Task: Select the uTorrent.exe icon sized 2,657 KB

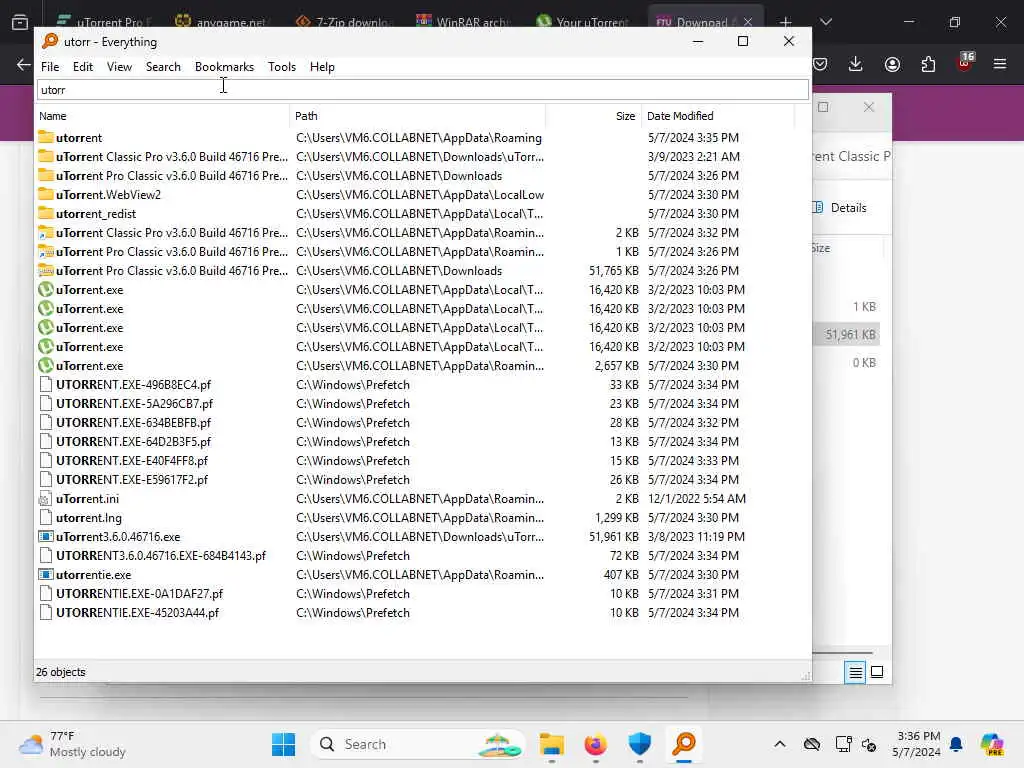Action: (46, 365)
